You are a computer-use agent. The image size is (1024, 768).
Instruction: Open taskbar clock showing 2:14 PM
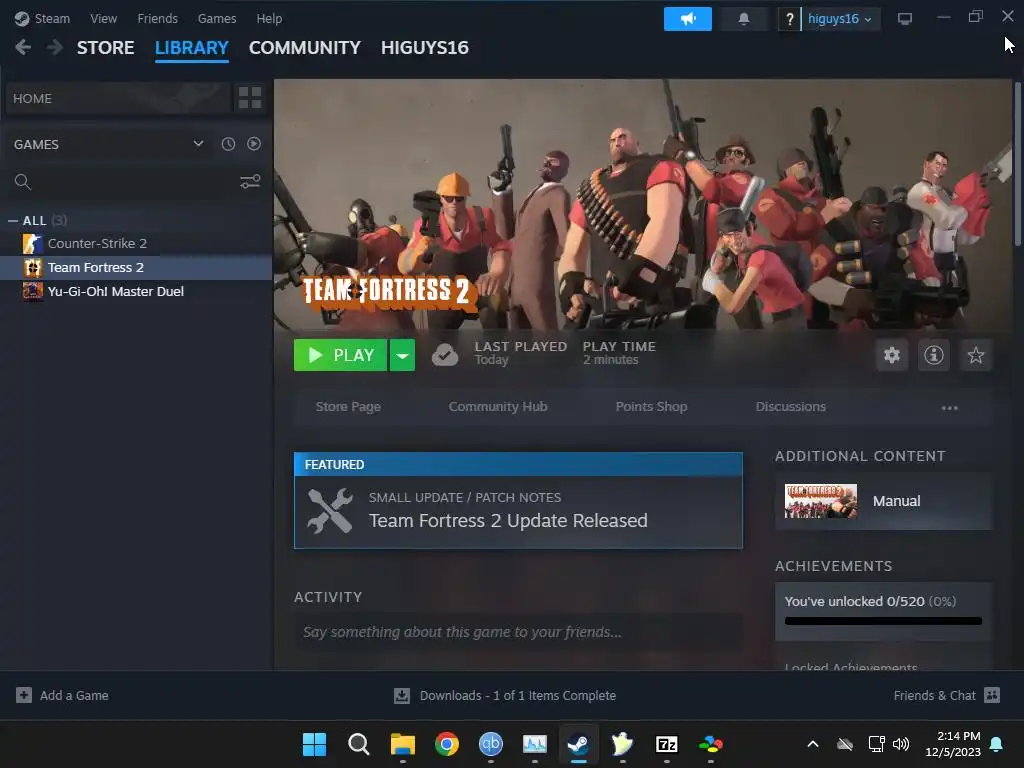point(953,744)
